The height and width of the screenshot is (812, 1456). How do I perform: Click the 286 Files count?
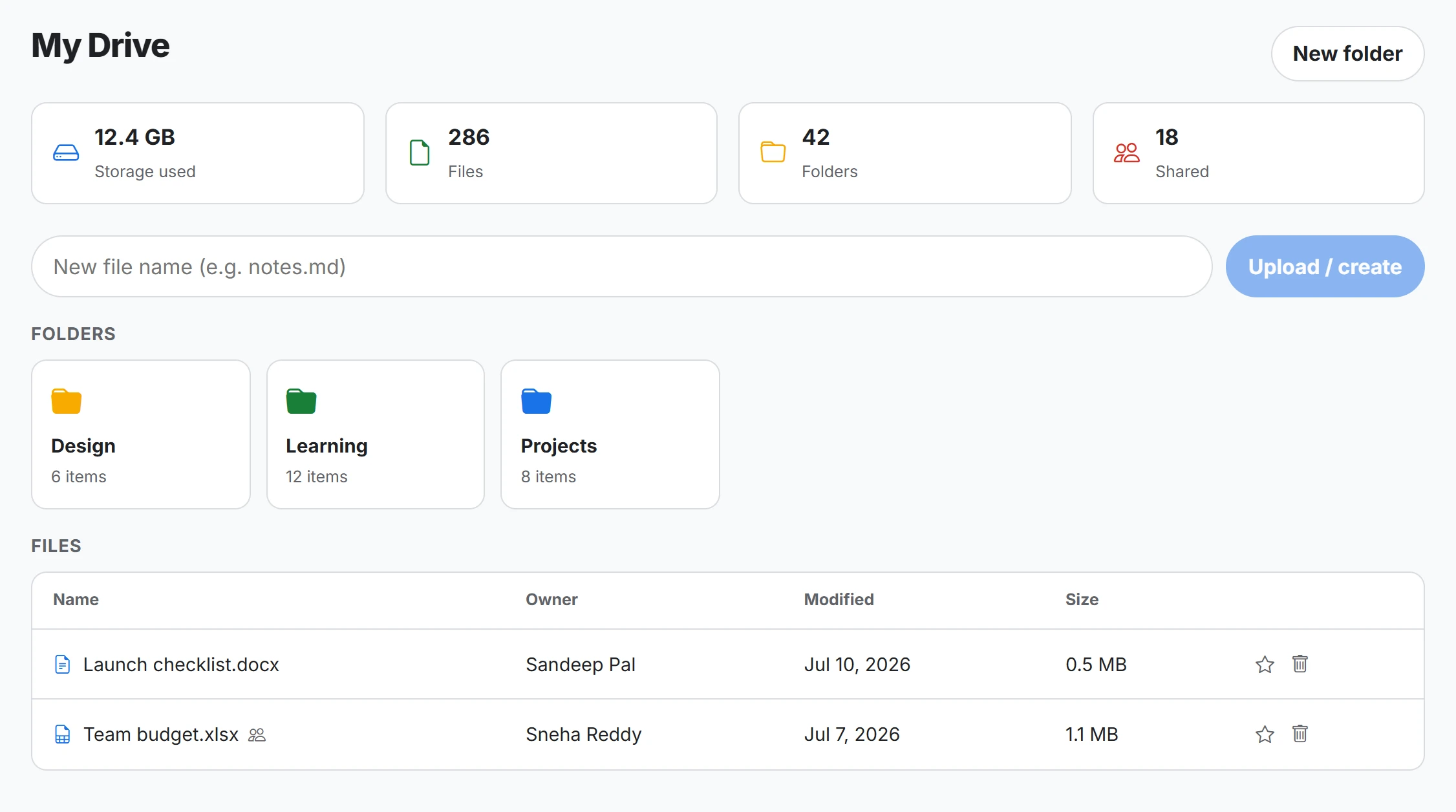(x=469, y=137)
